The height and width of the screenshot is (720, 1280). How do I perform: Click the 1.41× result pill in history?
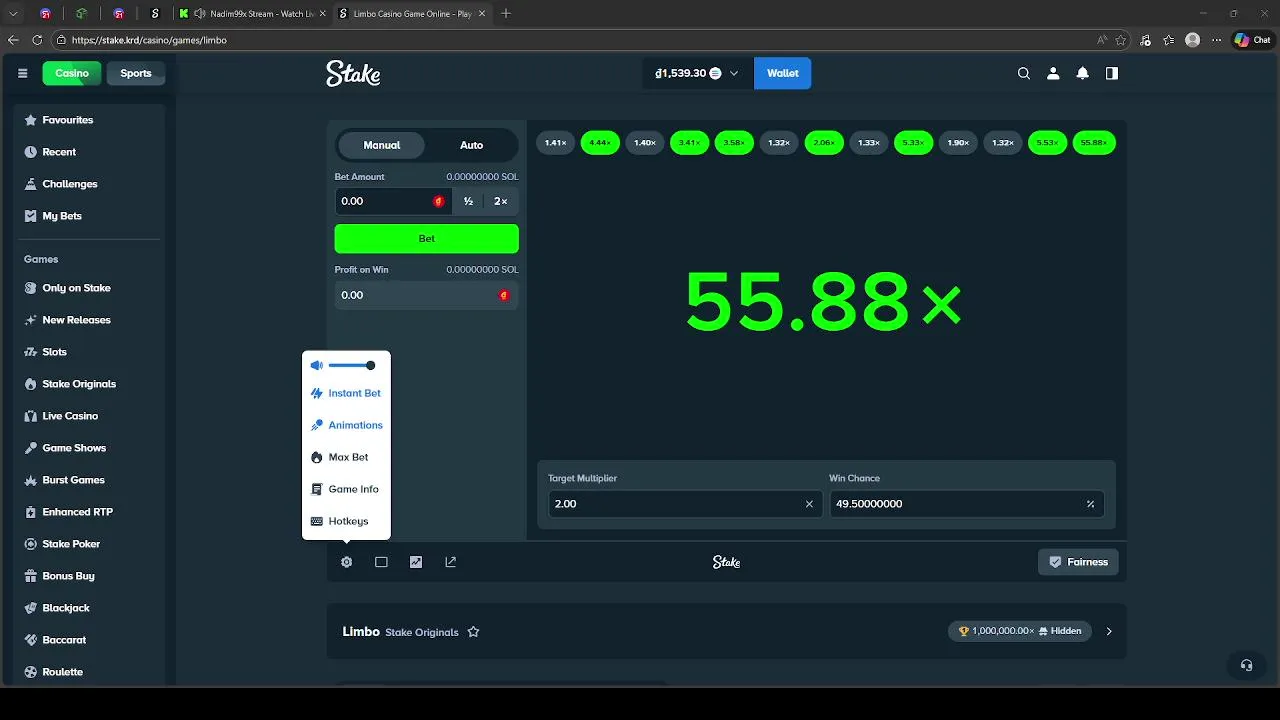(555, 143)
